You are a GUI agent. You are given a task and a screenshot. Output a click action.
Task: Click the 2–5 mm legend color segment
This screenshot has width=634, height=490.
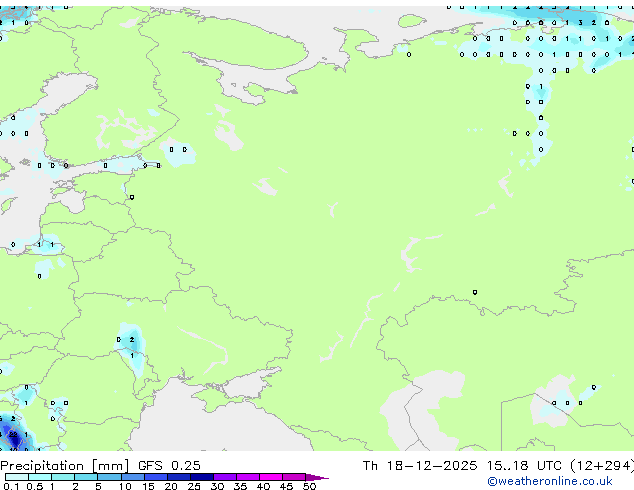(x=86, y=477)
